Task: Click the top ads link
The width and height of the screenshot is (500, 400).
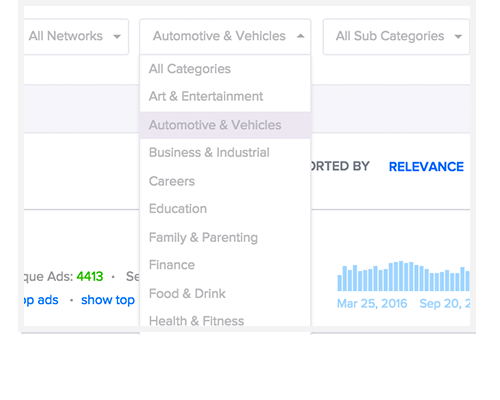Action: 41,300
